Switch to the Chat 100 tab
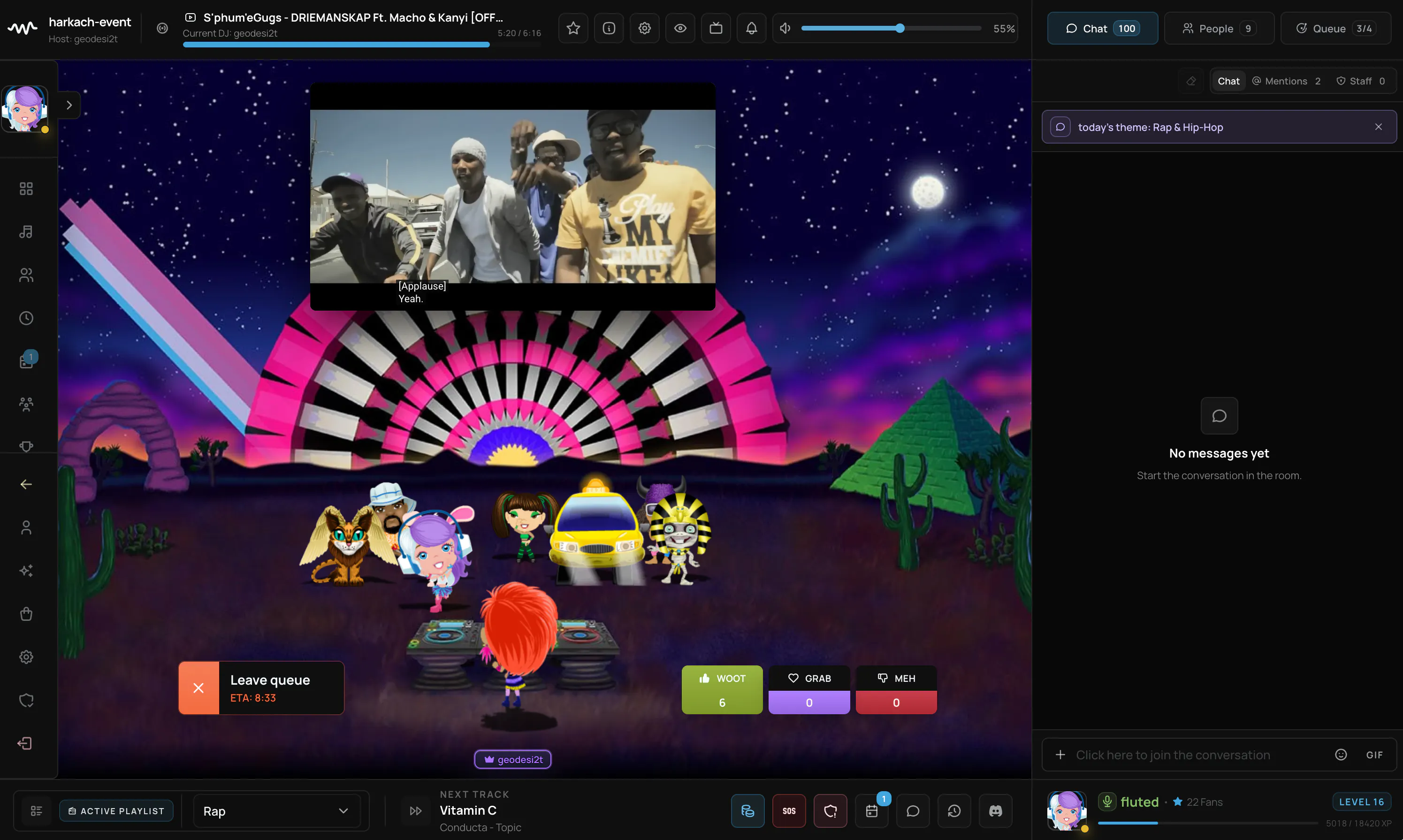1403x840 pixels. tap(1103, 28)
